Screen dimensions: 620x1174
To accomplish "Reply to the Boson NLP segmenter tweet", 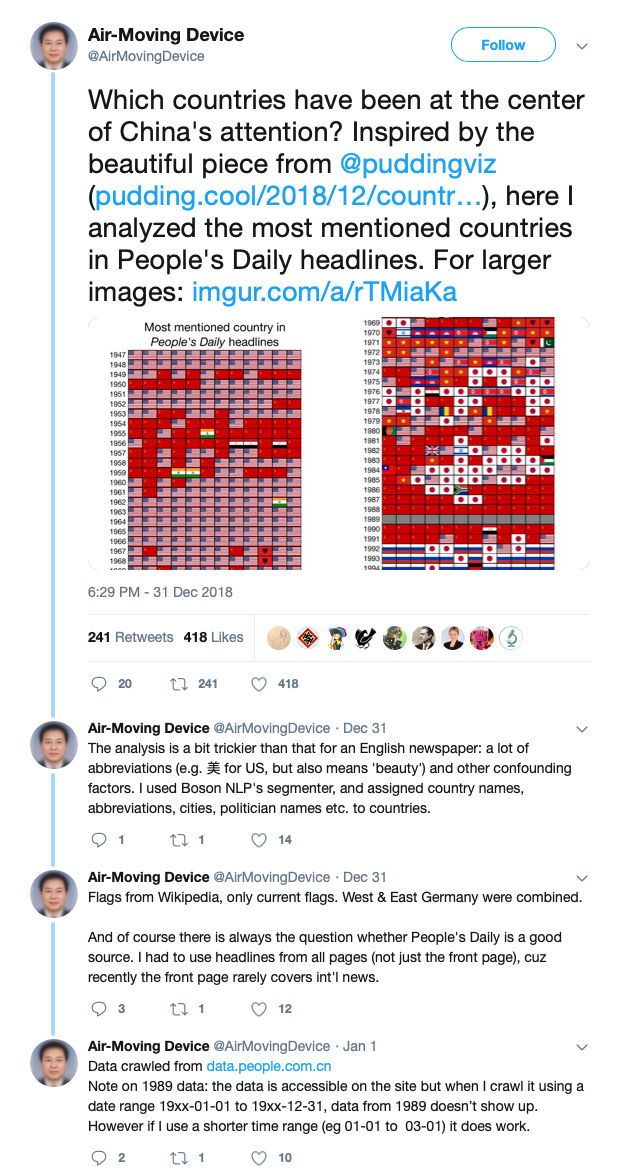I will click(x=99, y=840).
